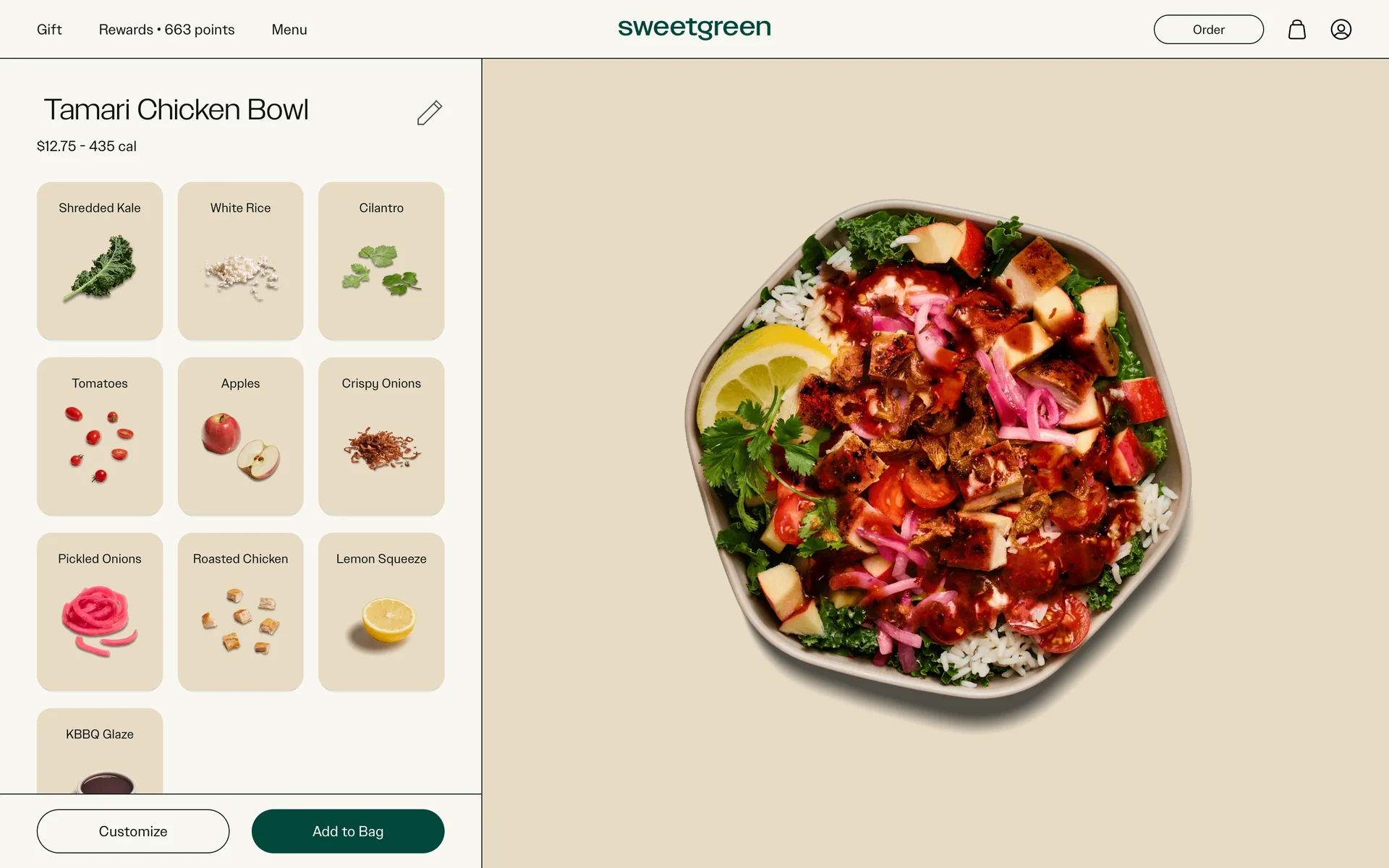Open the Gift menu item
Screen dimensions: 1389x868
click(x=49, y=30)
